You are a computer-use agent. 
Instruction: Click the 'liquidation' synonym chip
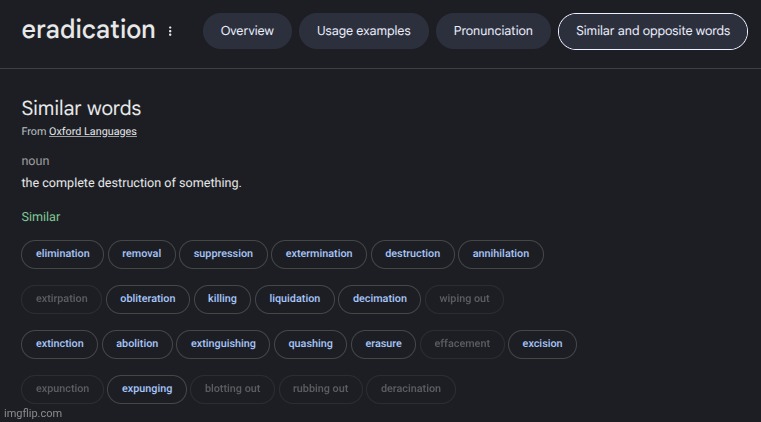pos(295,299)
